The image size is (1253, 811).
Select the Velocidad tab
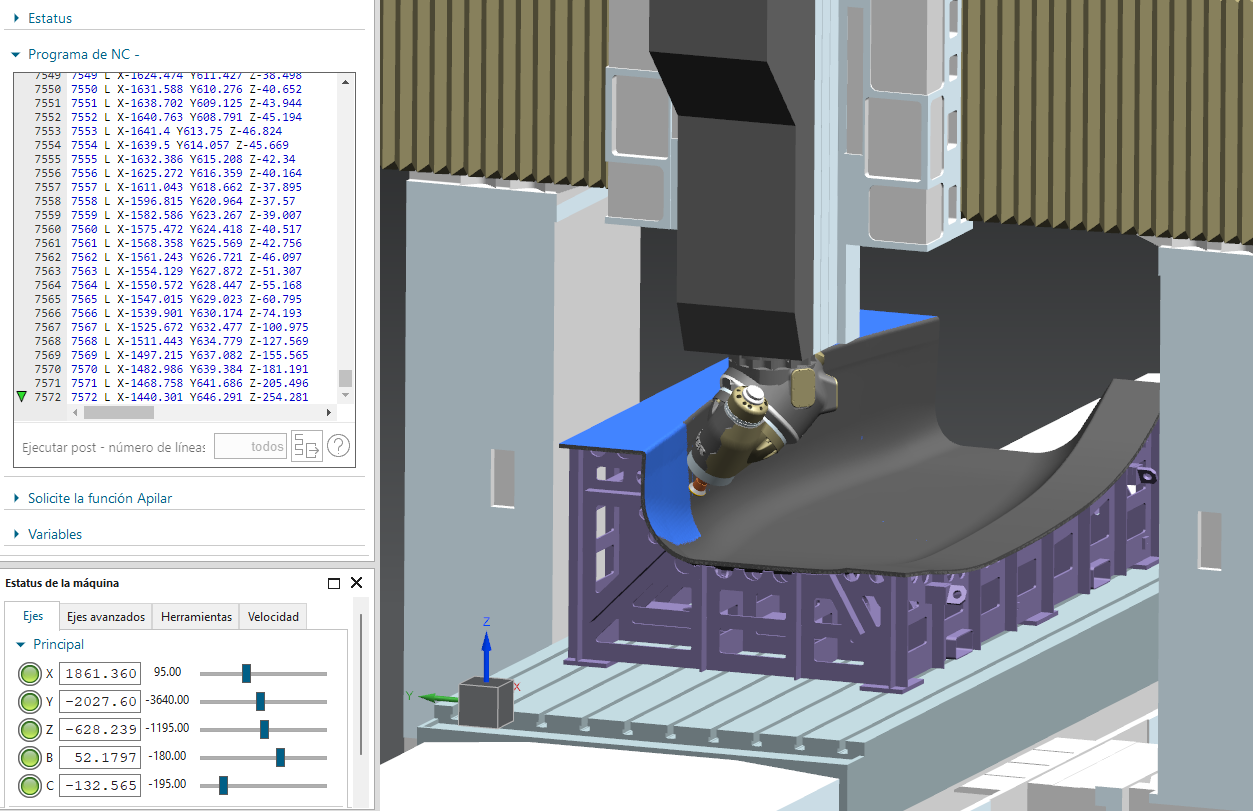pos(273,617)
